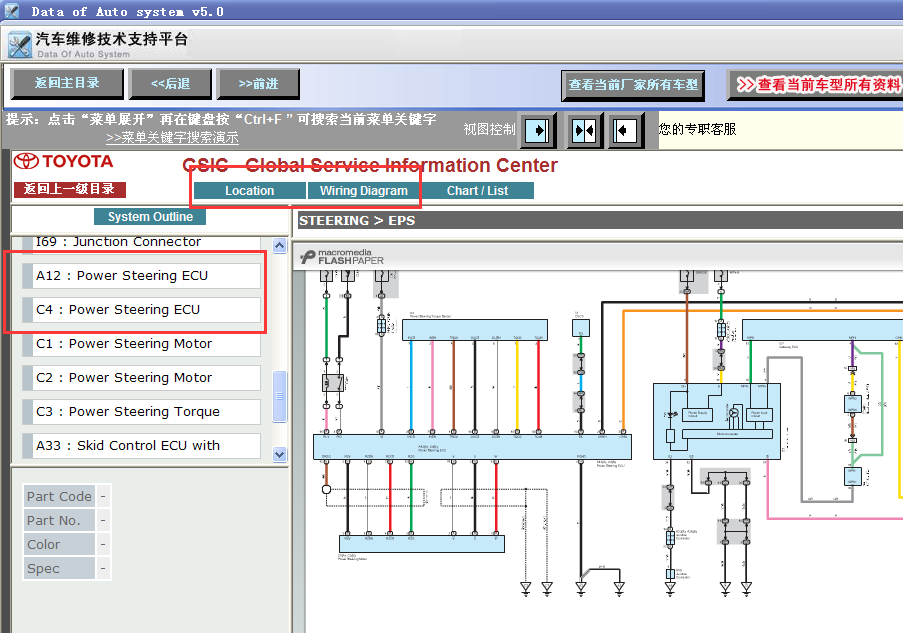Image resolution: width=903 pixels, height=633 pixels.
Task: Click the view control right-arrow icon
Action: click(538, 131)
